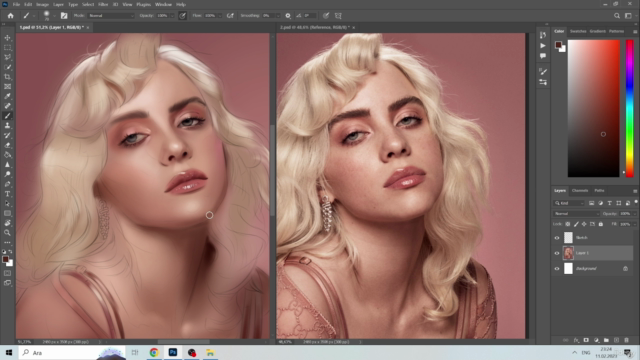Open brush Mode dropdown
640x360 pixels.
pyautogui.click(x=111, y=16)
